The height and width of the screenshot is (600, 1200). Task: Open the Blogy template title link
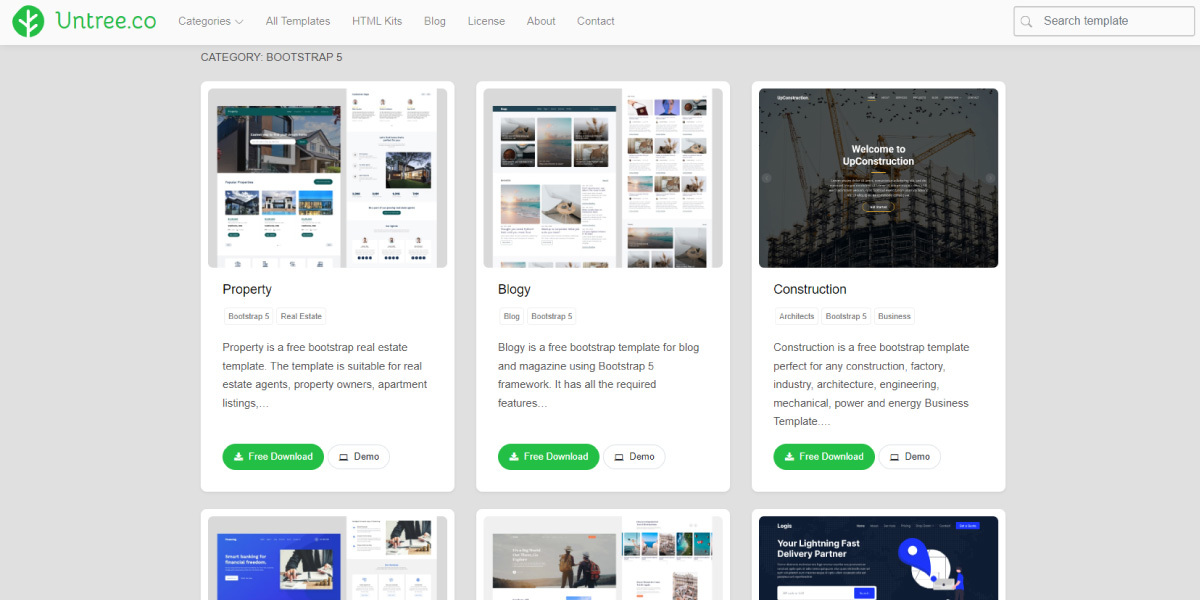point(514,290)
